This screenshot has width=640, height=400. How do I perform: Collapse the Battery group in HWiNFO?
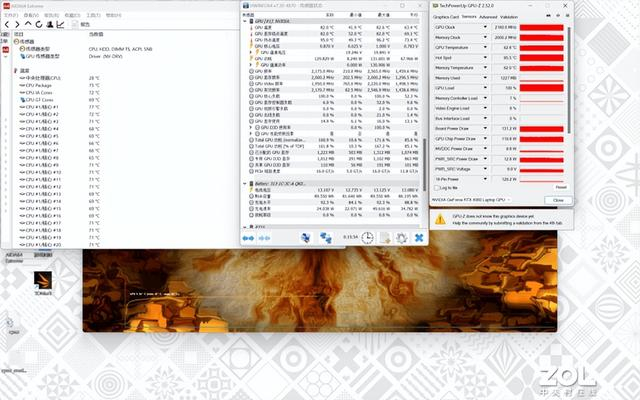click(245, 184)
